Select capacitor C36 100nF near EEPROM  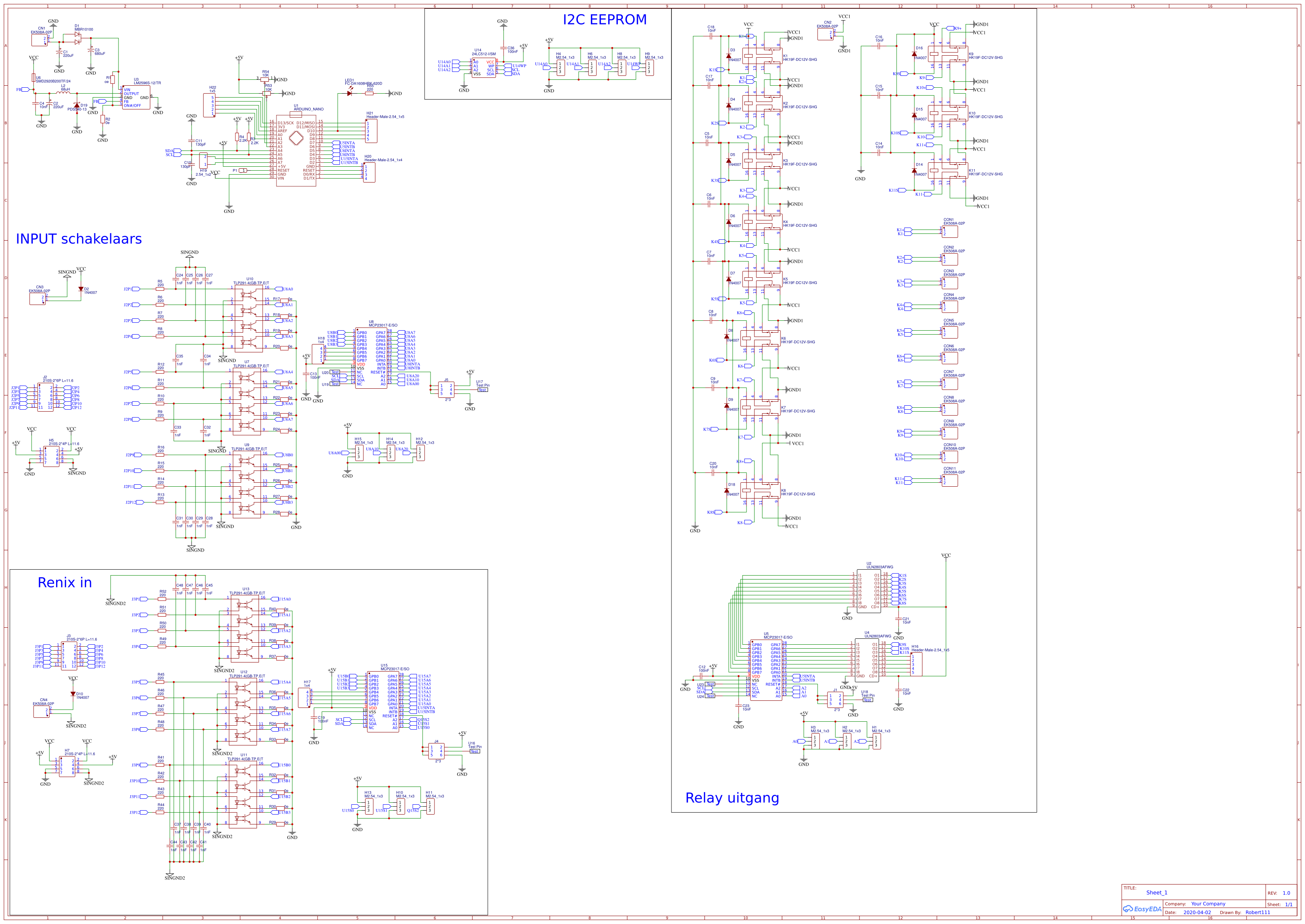point(503,48)
